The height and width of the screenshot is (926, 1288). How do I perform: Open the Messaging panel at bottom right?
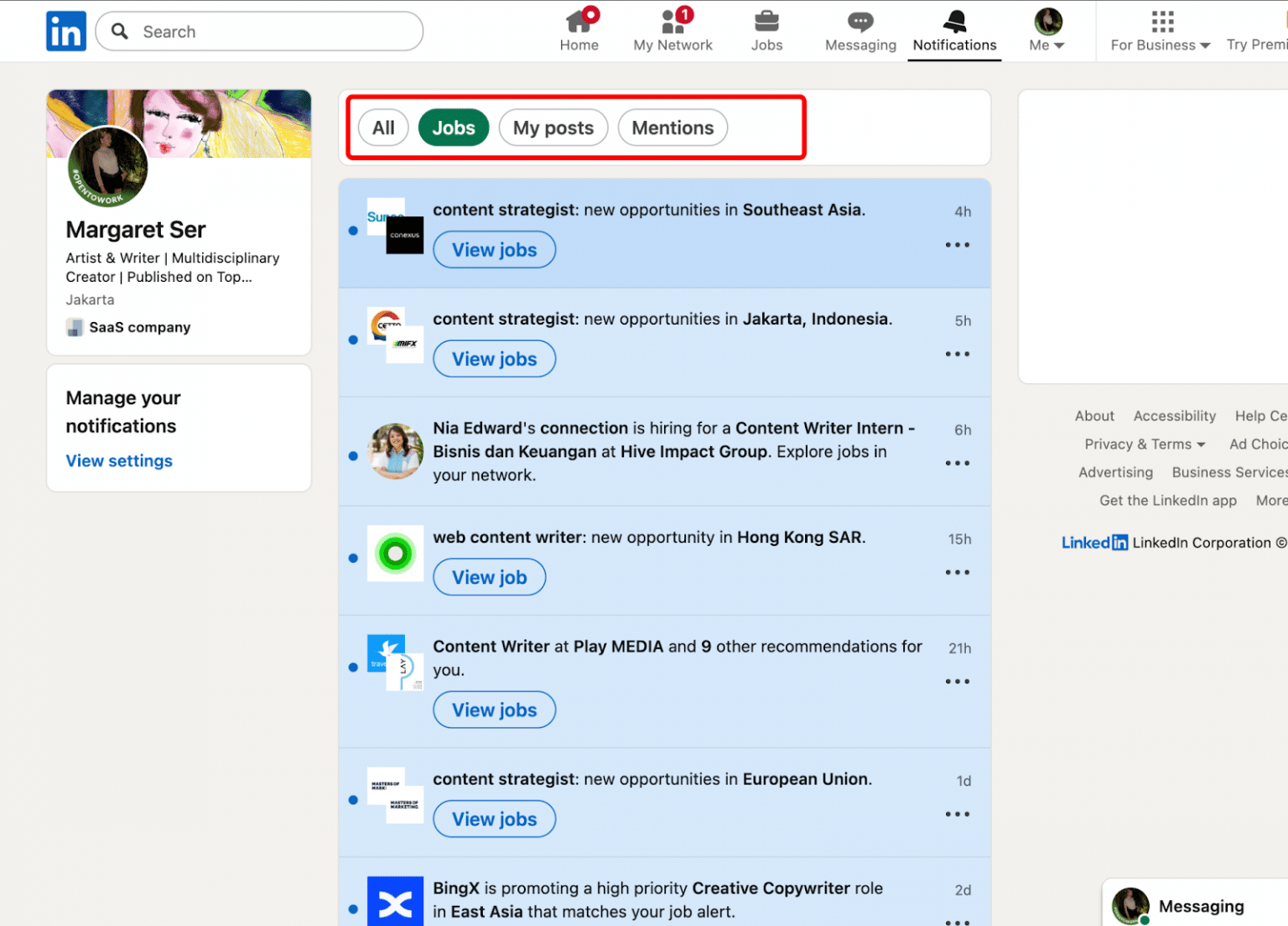[1202, 906]
